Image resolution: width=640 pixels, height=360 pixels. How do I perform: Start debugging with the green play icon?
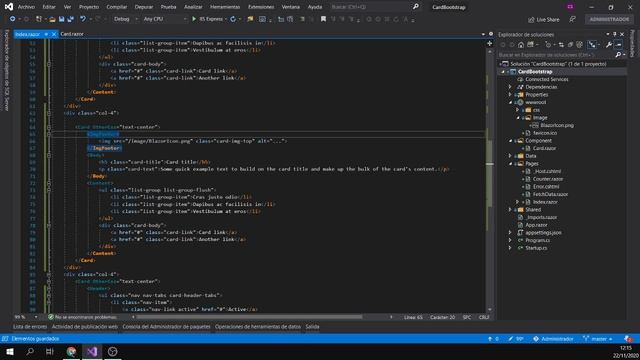click(194, 19)
